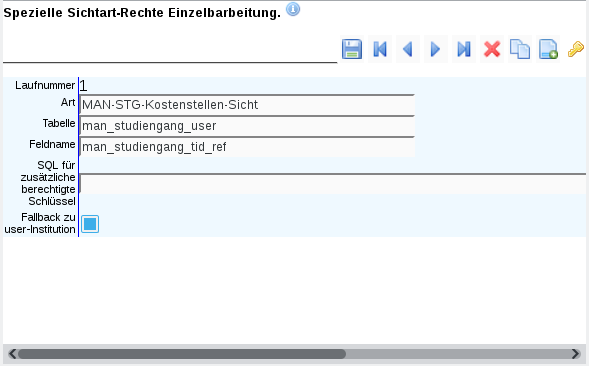The image size is (589, 366).
Task: Jump to the last record
Action: [464, 49]
